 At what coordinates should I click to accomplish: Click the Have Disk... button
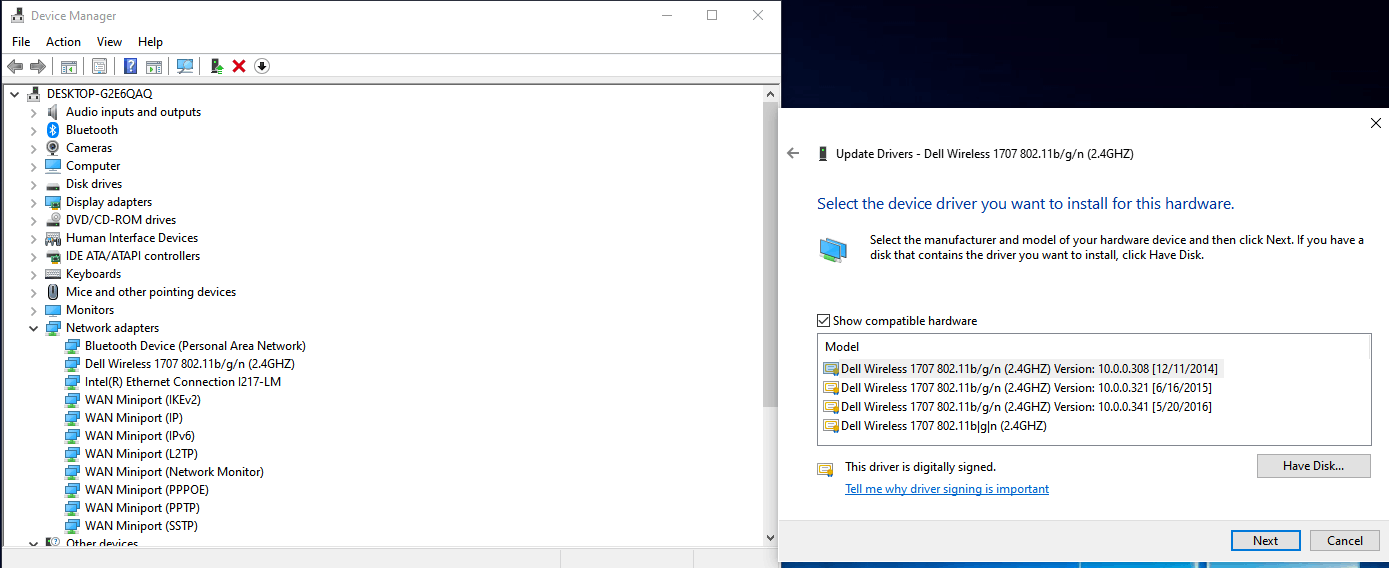point(1313,466)
